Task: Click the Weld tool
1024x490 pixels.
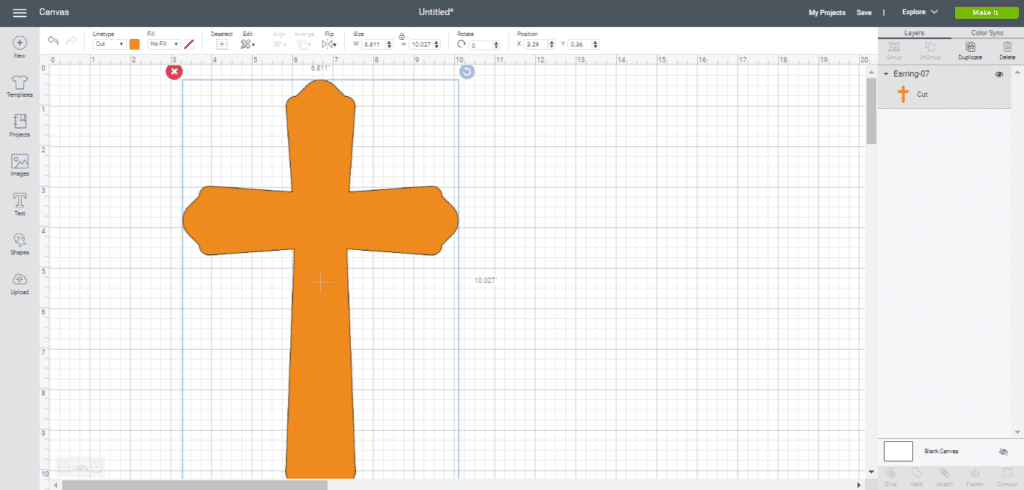Action: pos(916,477)
